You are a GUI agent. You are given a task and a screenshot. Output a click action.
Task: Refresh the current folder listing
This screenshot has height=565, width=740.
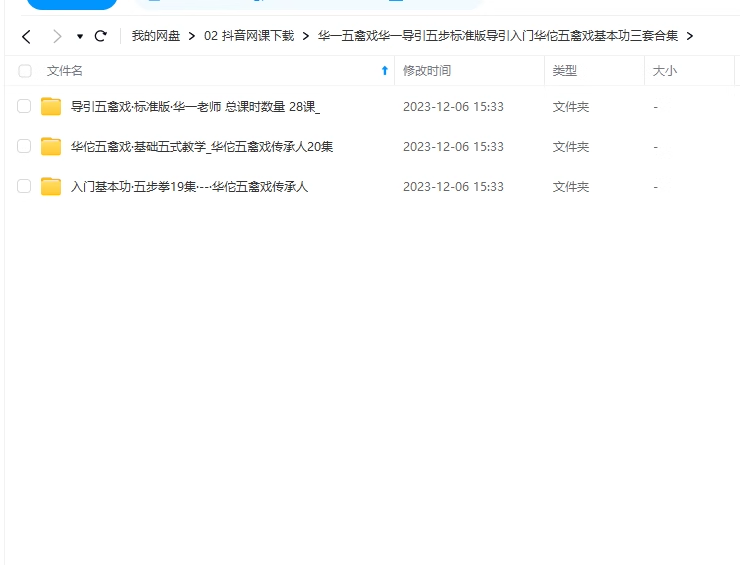coord(101,36)
